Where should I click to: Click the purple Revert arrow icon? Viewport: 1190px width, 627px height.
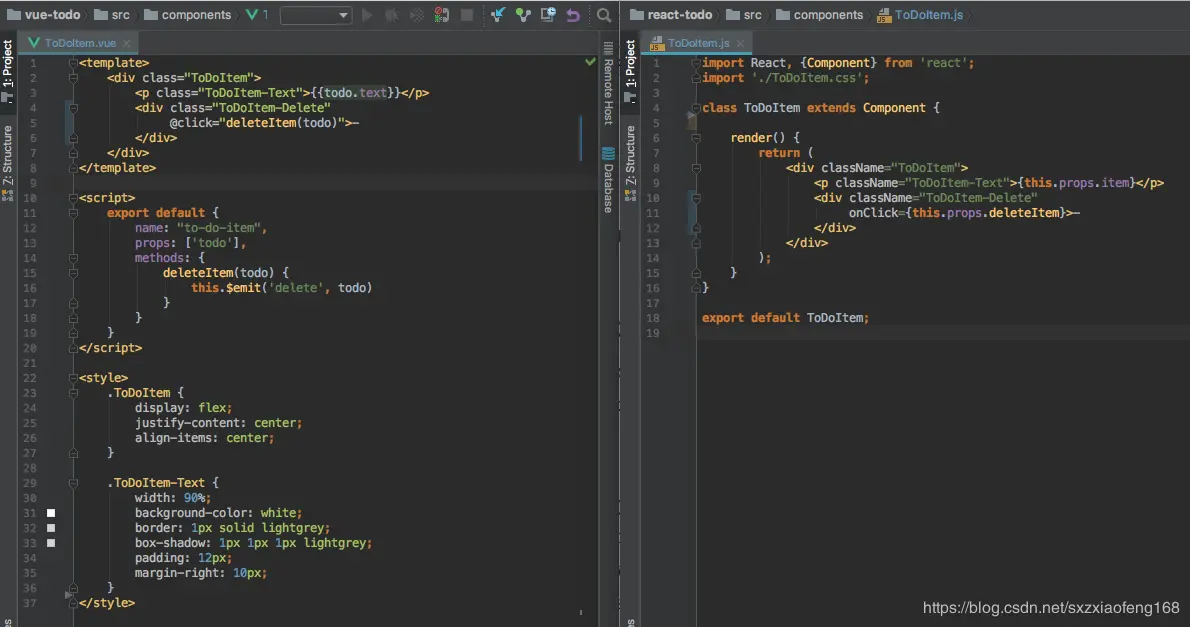tap(573, 15)
